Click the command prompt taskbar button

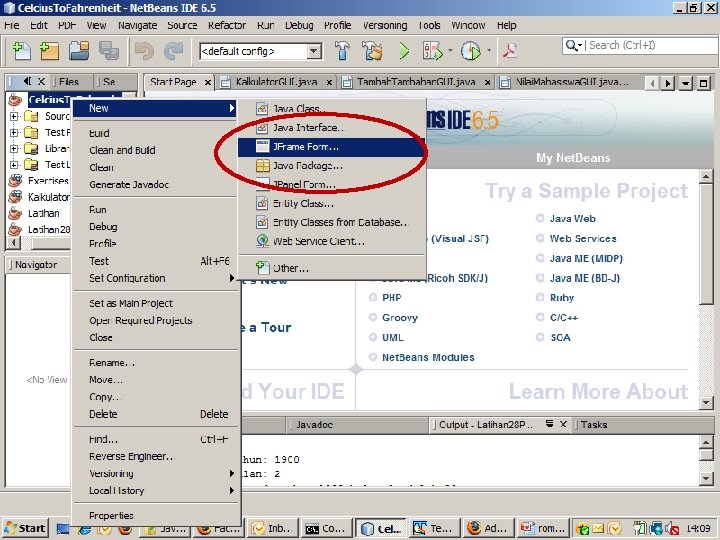point(326,528)
